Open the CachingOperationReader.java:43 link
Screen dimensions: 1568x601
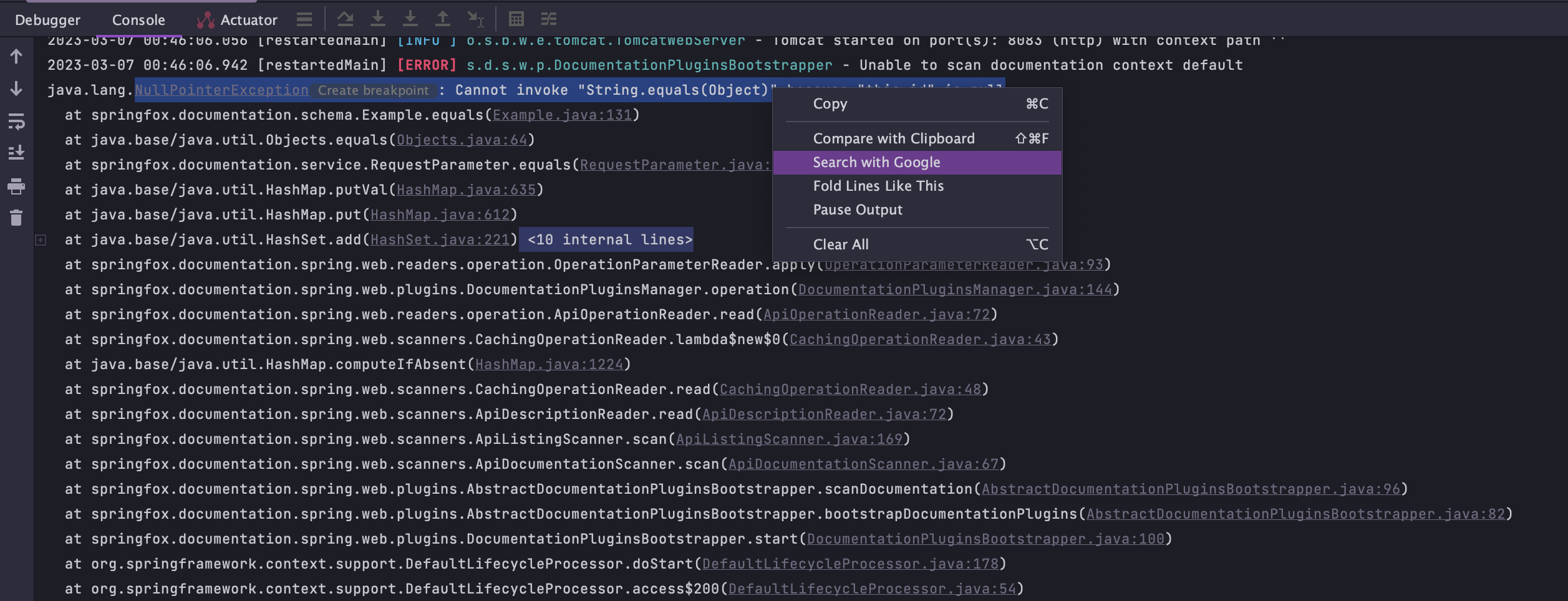pyautogui.click(x=921, y=340)
